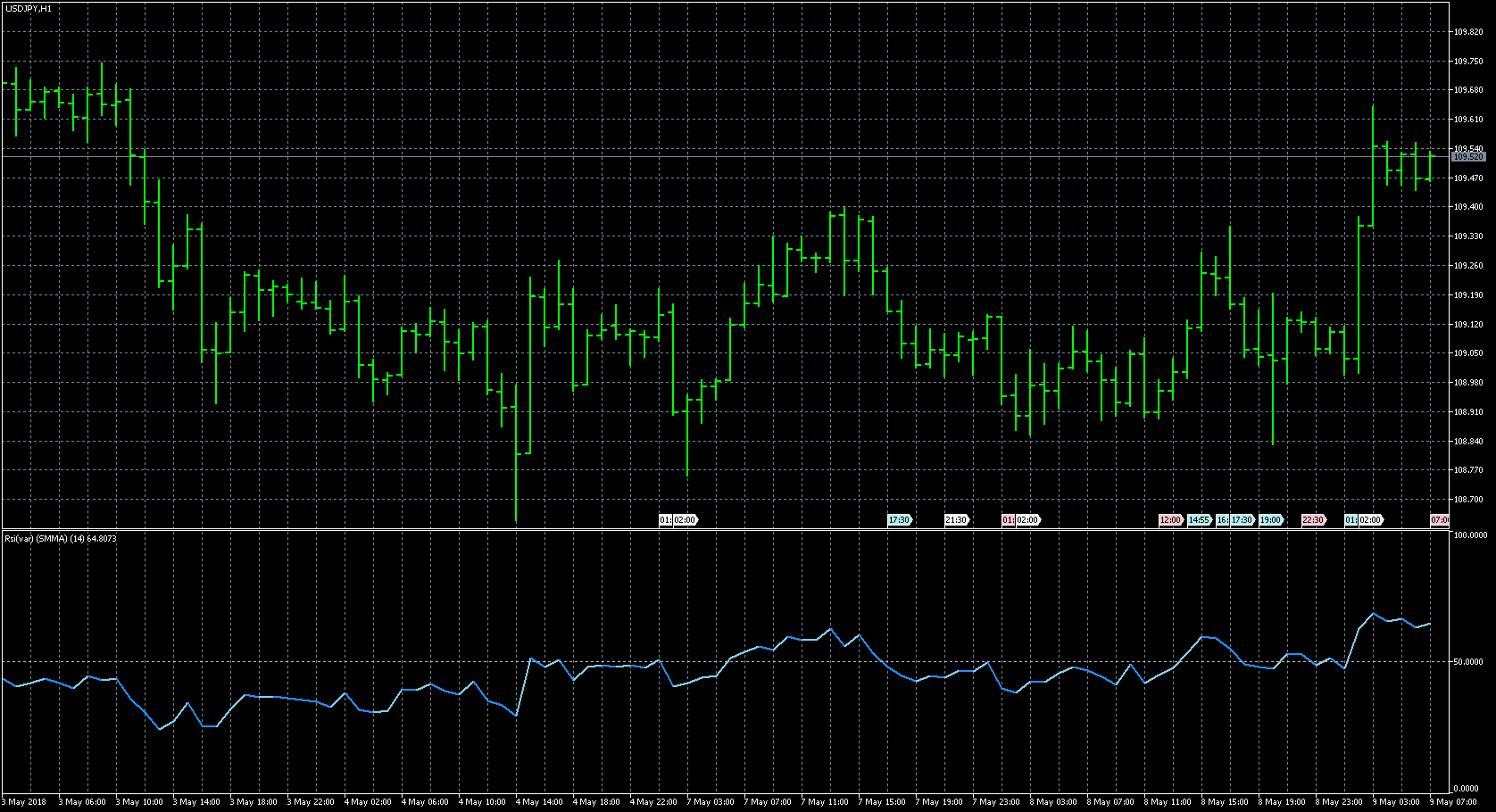The height and width of the screenshot is (812, 1496).
Task: Click the 9 May 03:00 time label
Action: pyautogui.click(x=1395, y=802)
